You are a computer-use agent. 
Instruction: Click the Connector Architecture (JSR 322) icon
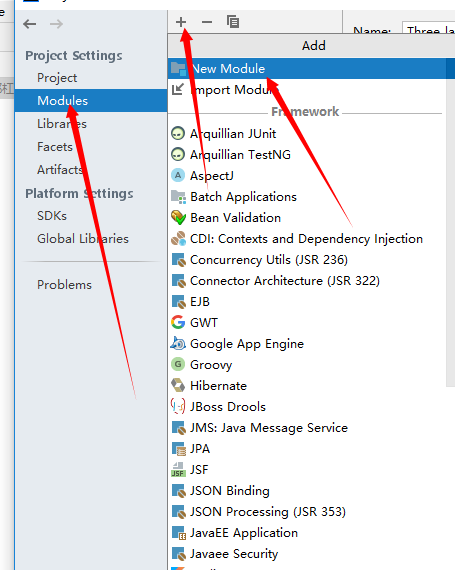[x=178, y=281]
